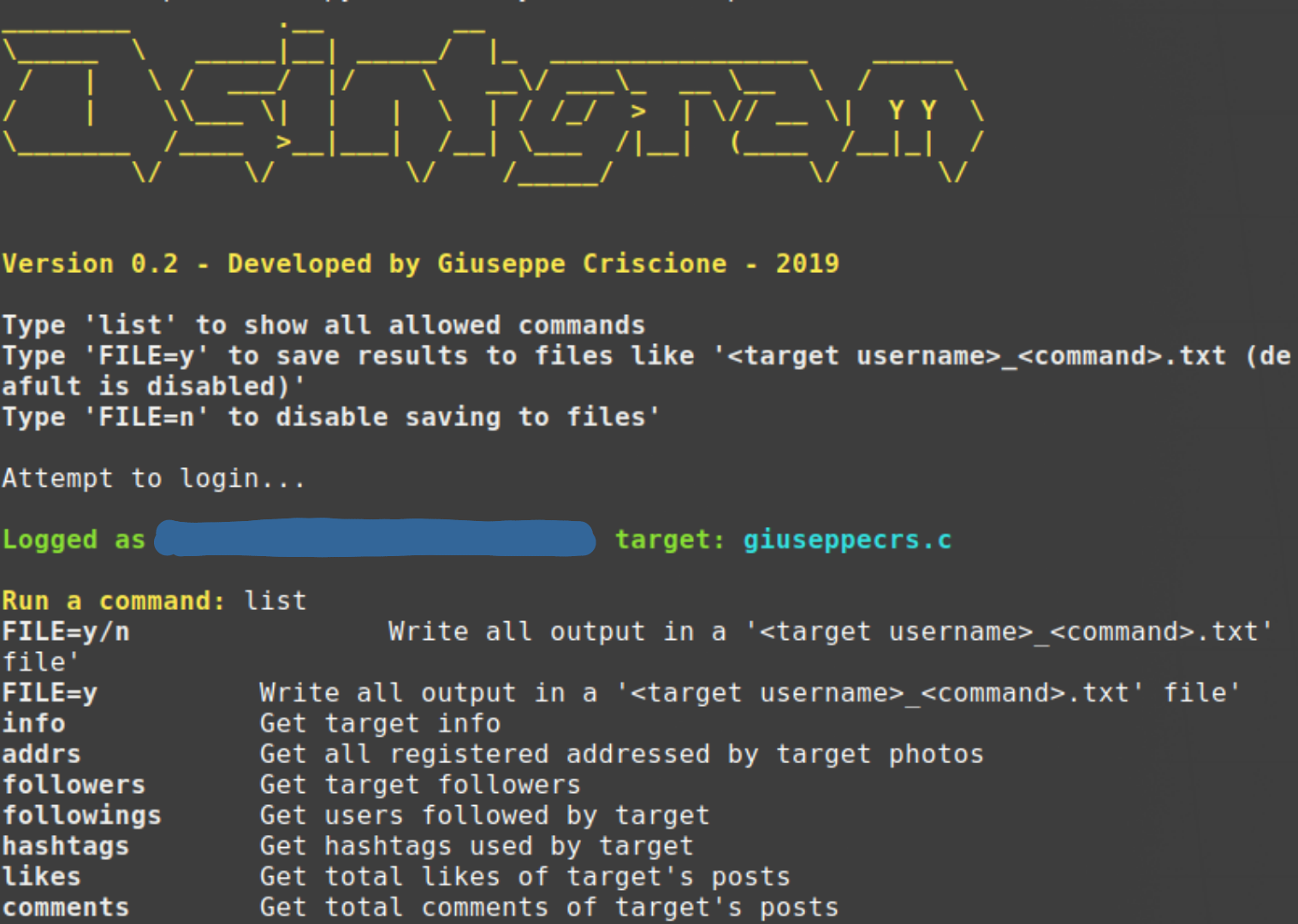Click the 'hashtags' command name
Viewport: 1298px width, 924px height.
point(66,846)
